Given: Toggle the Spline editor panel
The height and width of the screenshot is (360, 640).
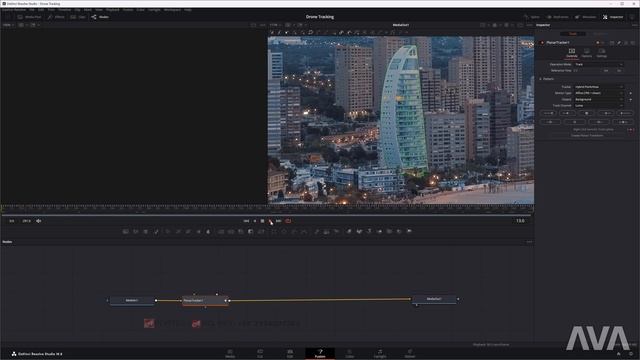Looking at the screenshot, I should coord(532,17).
